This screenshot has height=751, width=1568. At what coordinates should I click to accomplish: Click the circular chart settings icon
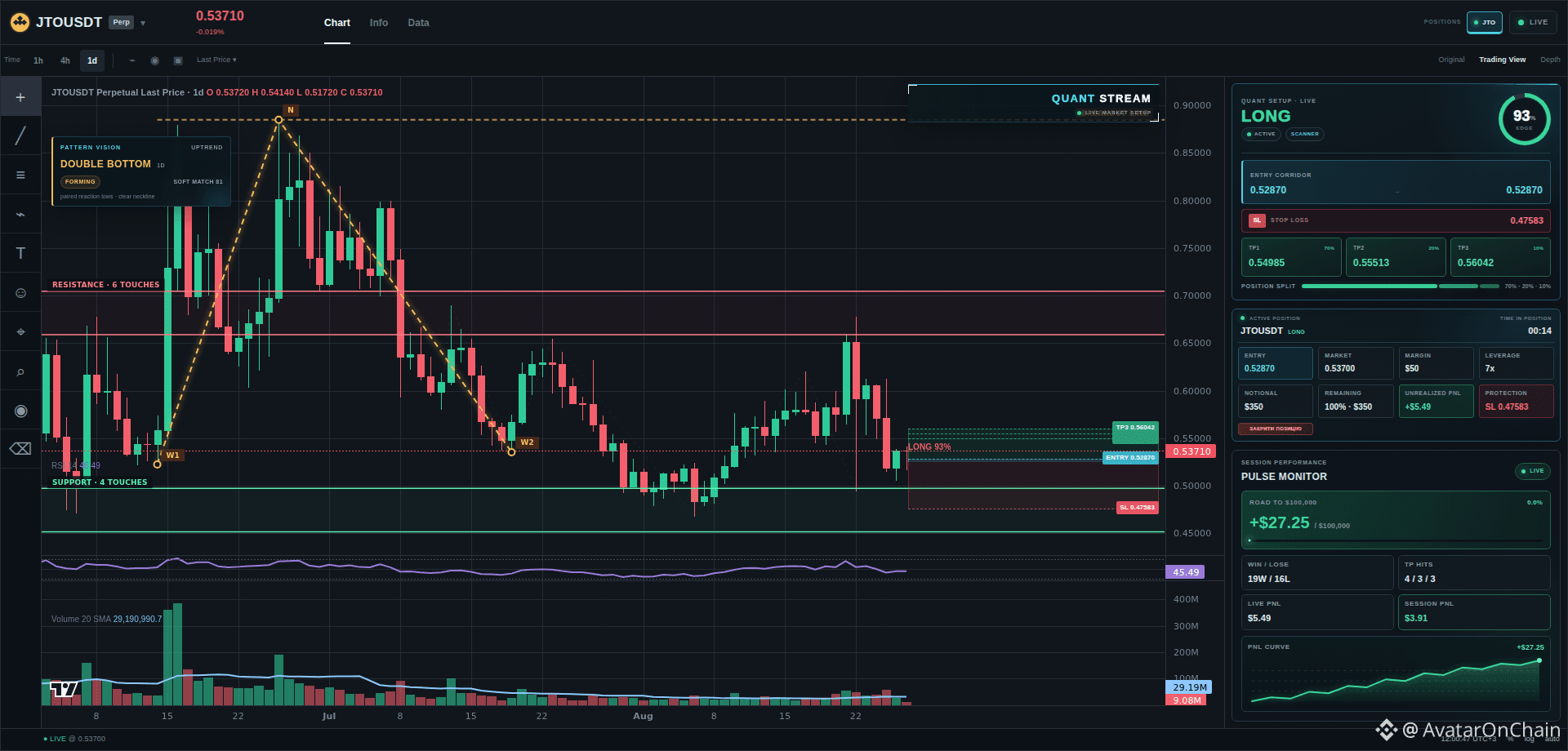155,60
